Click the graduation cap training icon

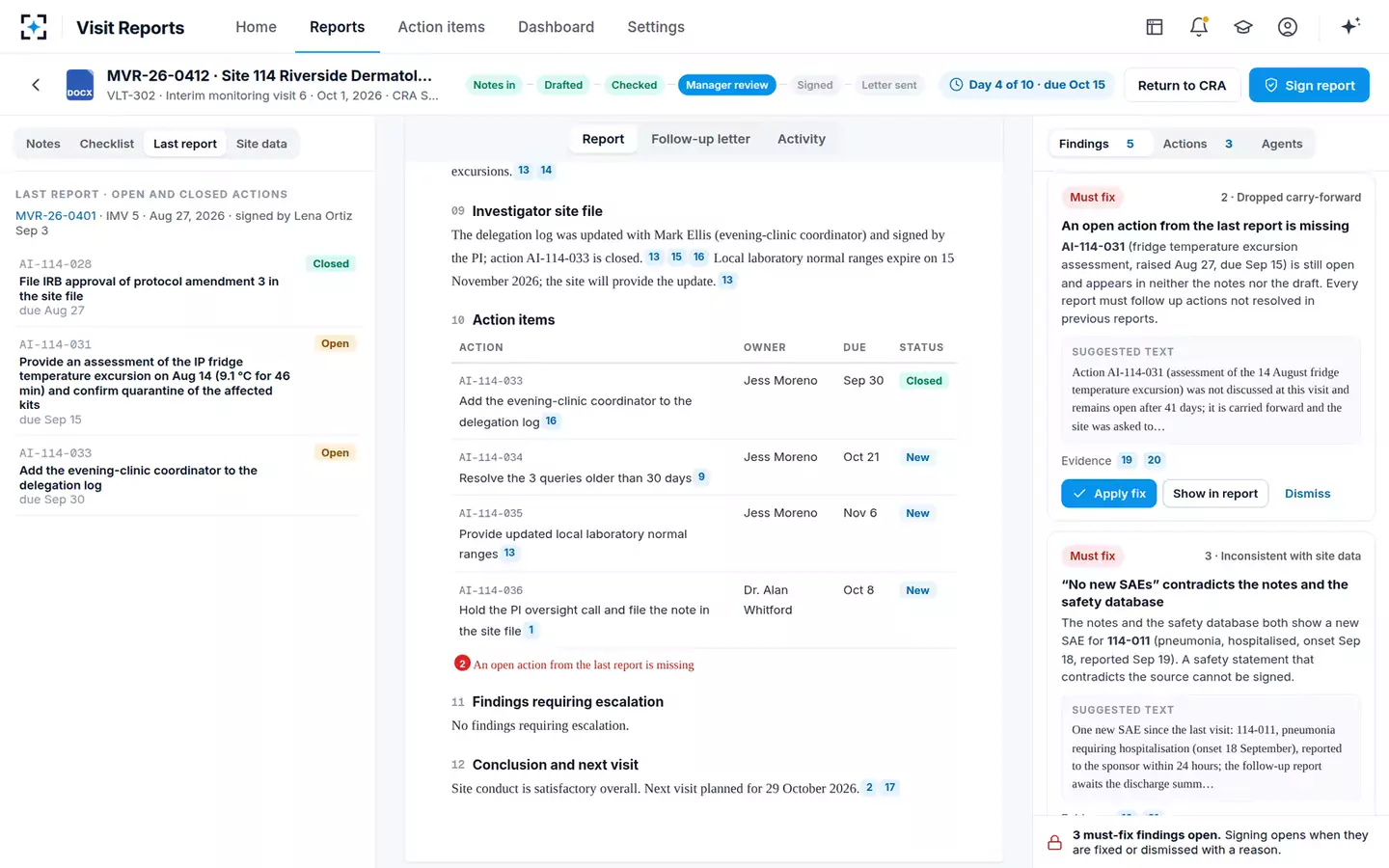1243,27
